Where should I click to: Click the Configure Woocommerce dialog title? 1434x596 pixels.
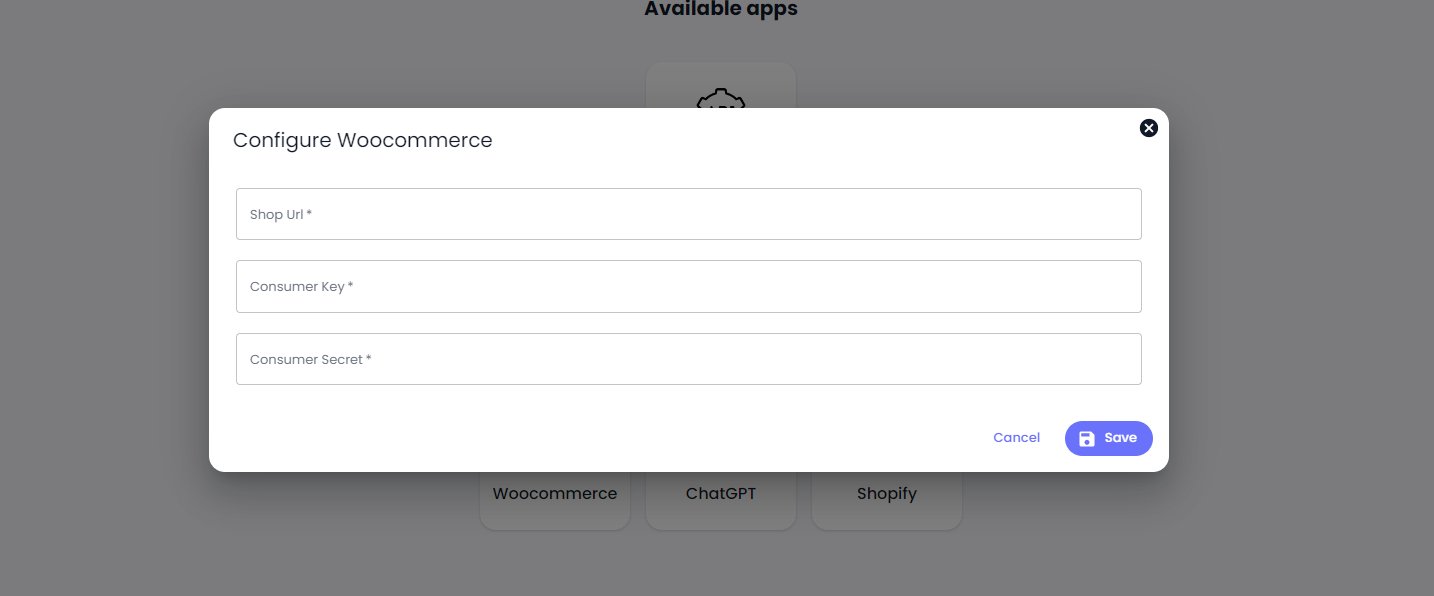click(362, 140)
